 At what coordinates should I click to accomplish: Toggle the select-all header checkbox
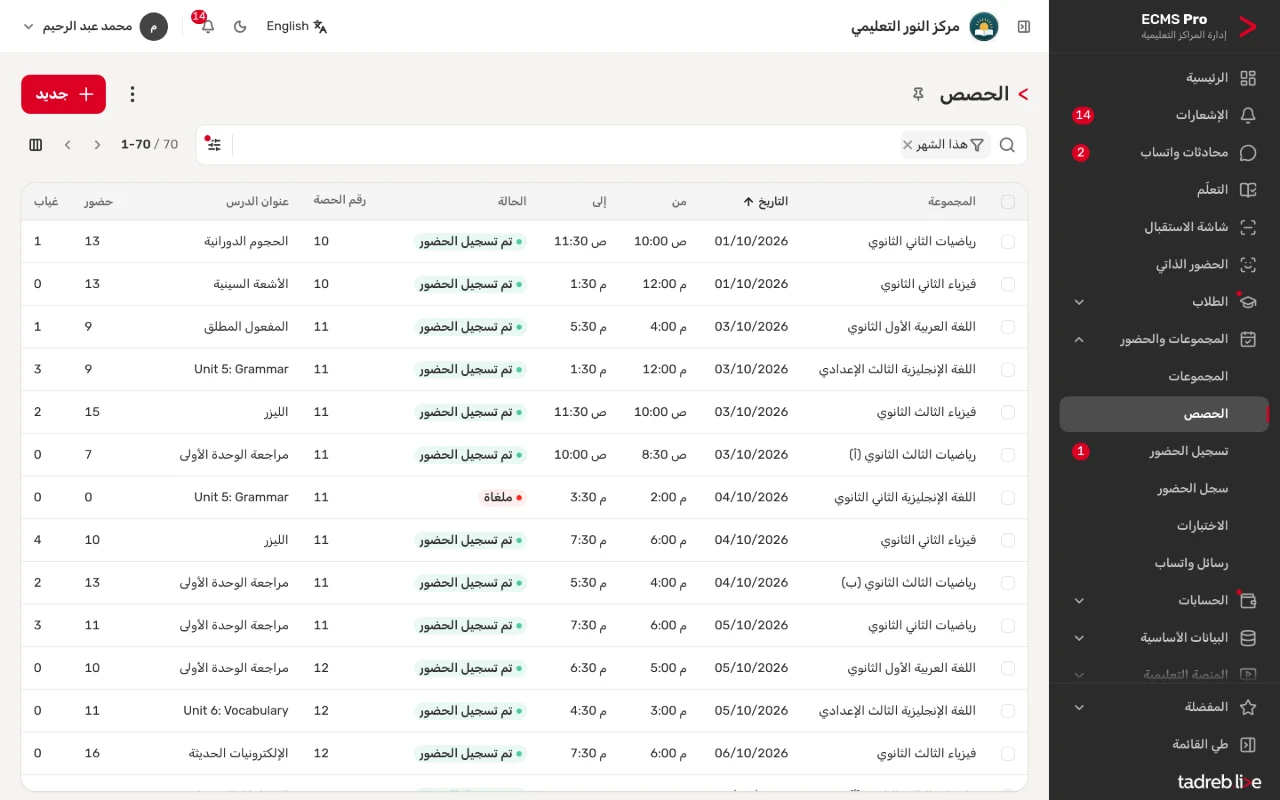1007,202
